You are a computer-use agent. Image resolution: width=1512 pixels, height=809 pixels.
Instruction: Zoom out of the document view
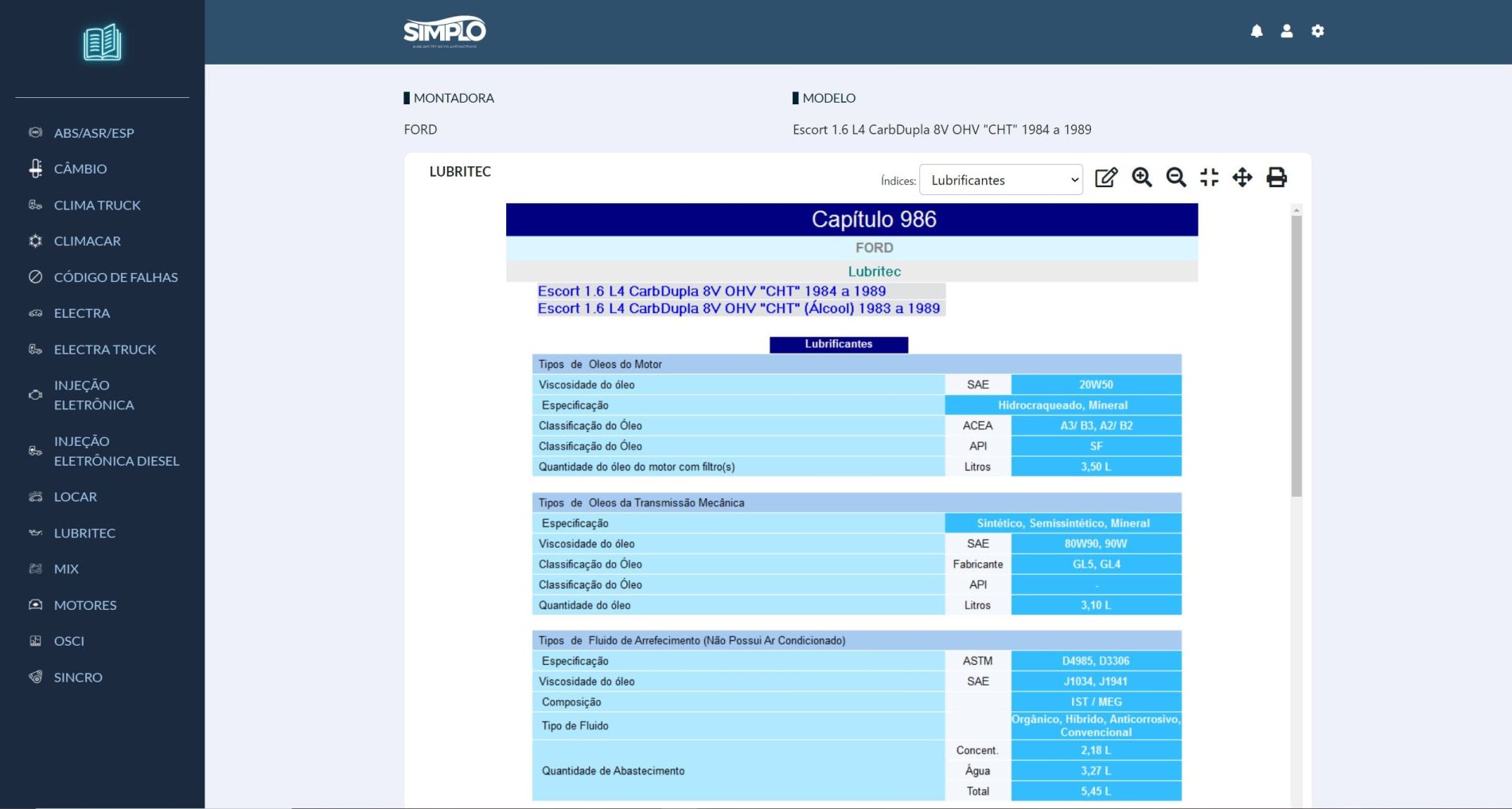[1175, 178]
